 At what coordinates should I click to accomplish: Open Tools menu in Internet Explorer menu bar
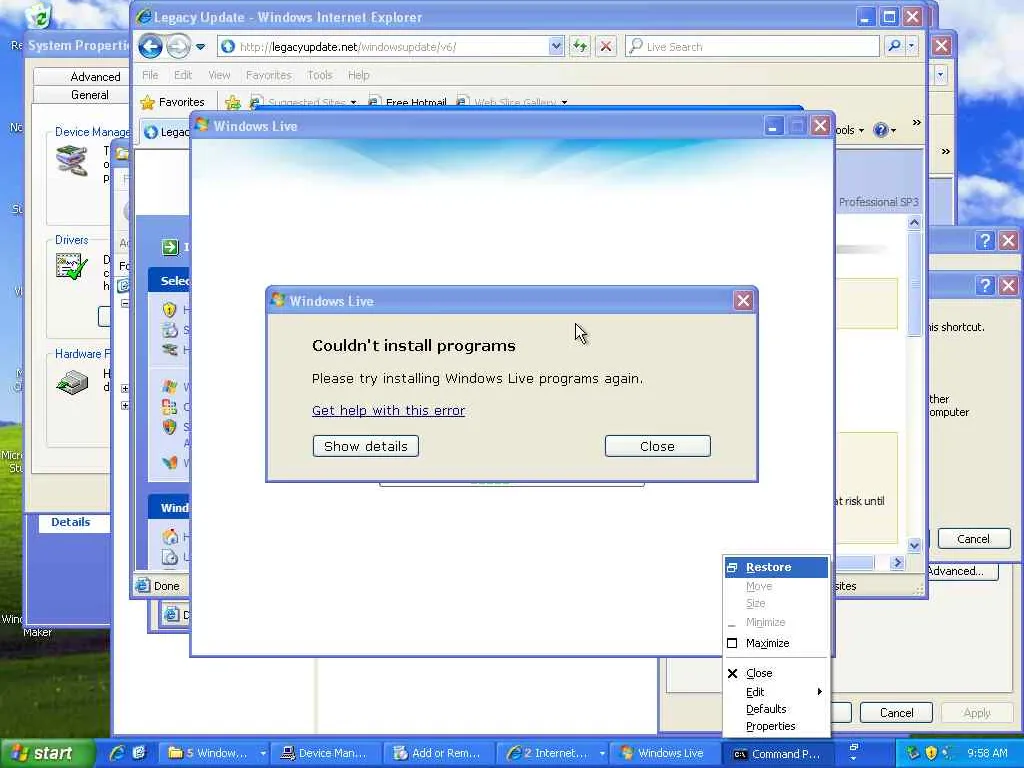(x=320, y=75)
